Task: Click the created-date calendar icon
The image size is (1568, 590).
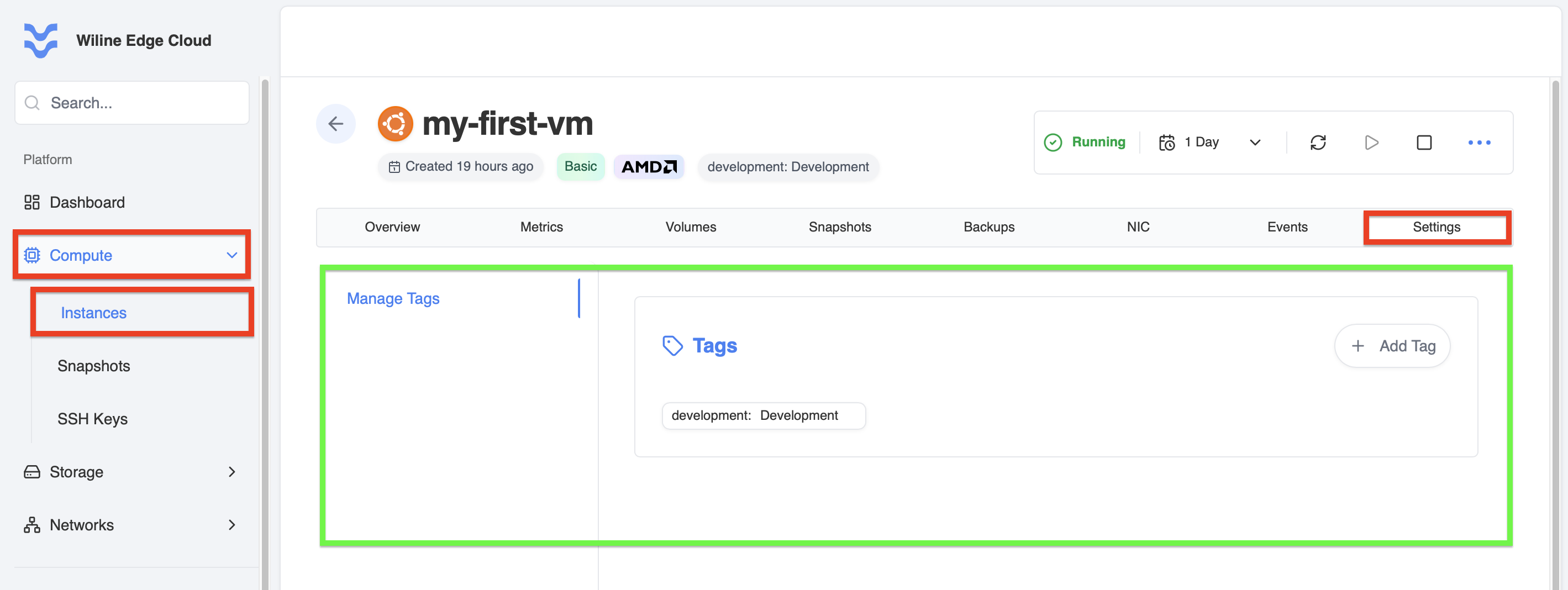Action: pos(394,167)
